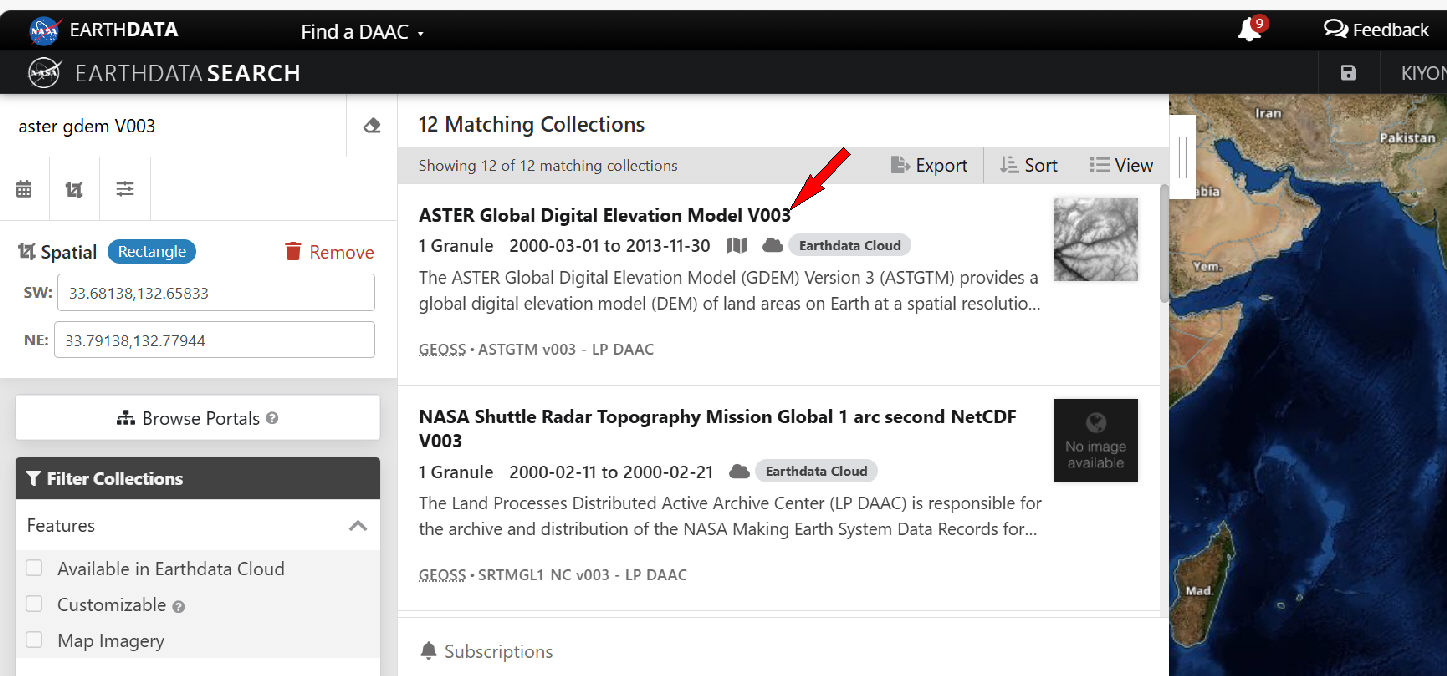The width and height of the screenshot is (1447, 676).
Task: Open the Sort options dropdown
Action: coord(1028,166)
